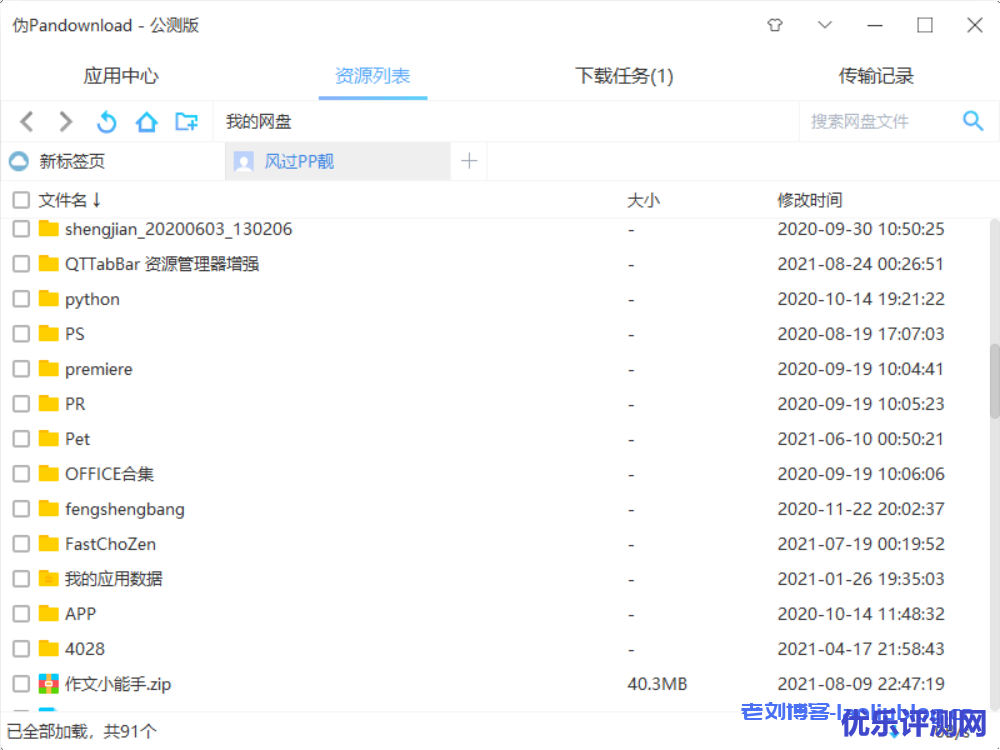Click the QTTabBar folder icon
The image size is (1000, 750).
click(x=48, y=263)
